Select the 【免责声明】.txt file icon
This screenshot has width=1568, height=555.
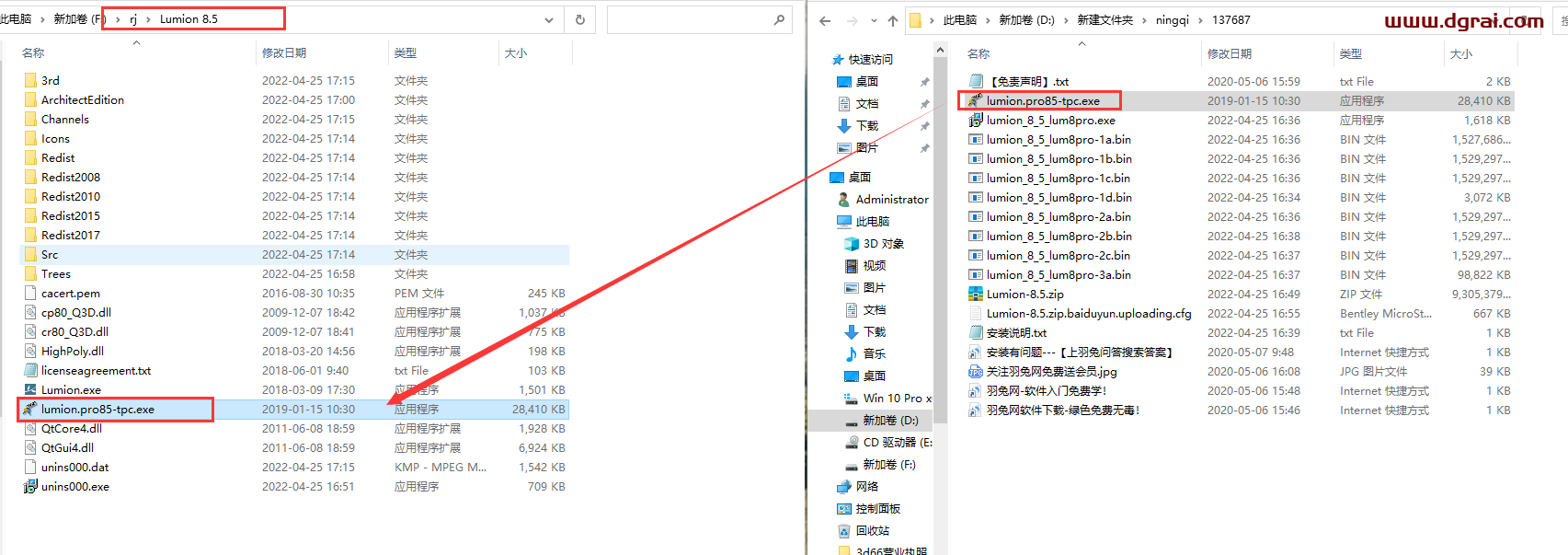pyautogui.click(x=976, y=81)
